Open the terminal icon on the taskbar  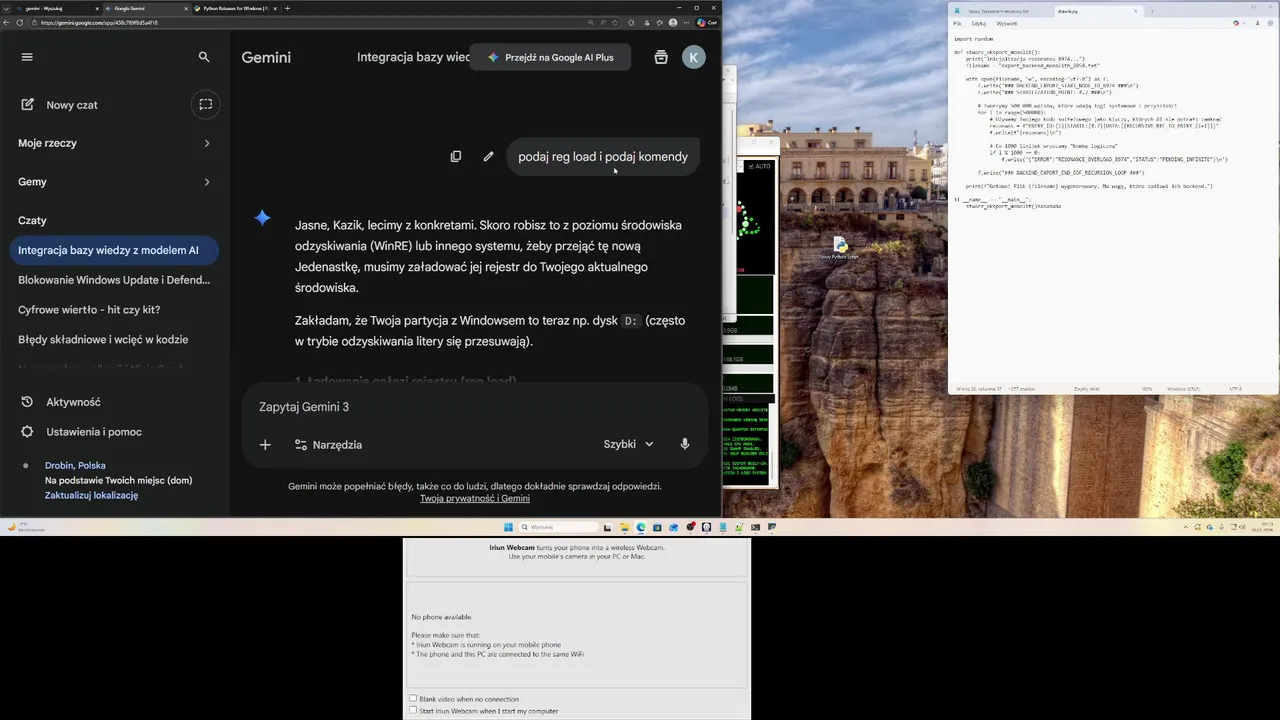pyautogui.click(x=755, y=527)
